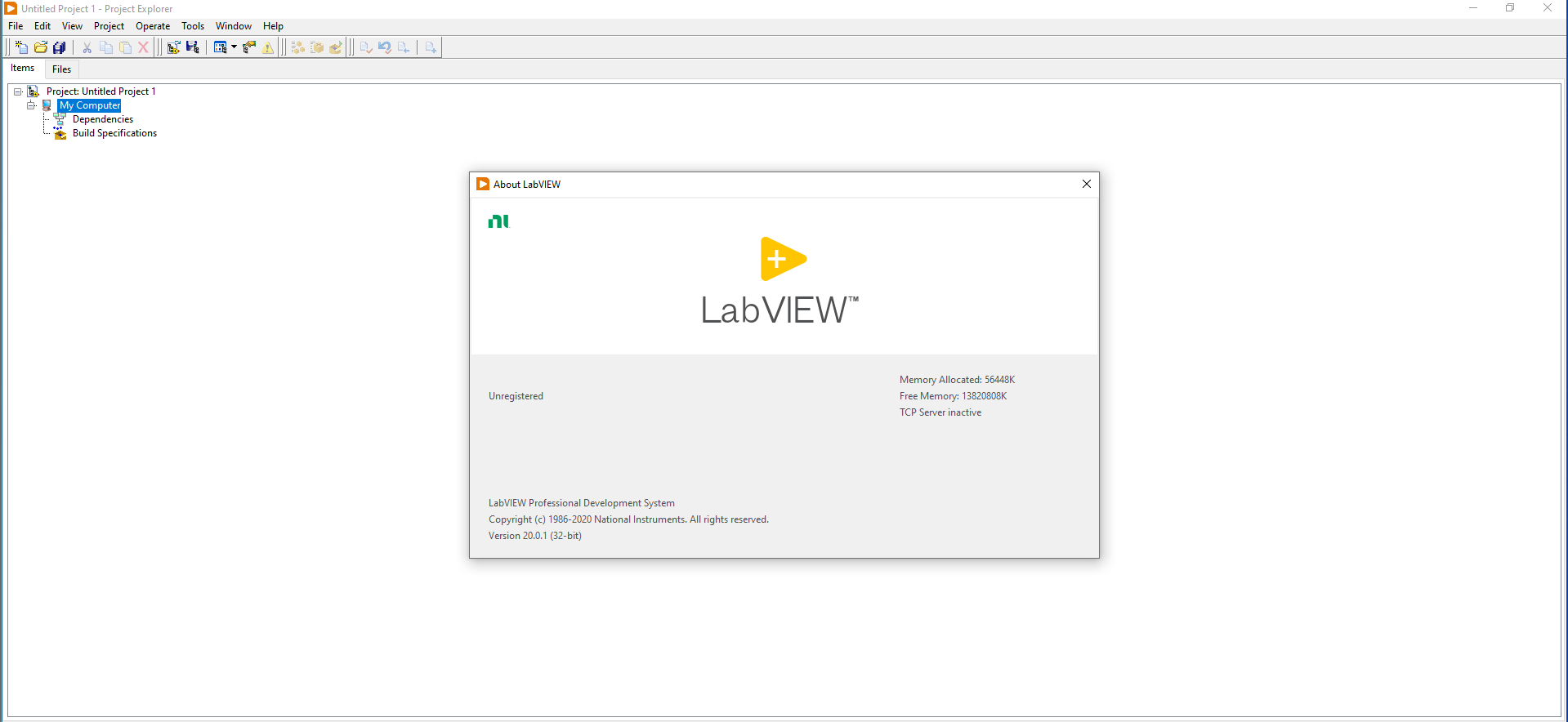Click LabVIEW Professional Development System text

[582, 503]
